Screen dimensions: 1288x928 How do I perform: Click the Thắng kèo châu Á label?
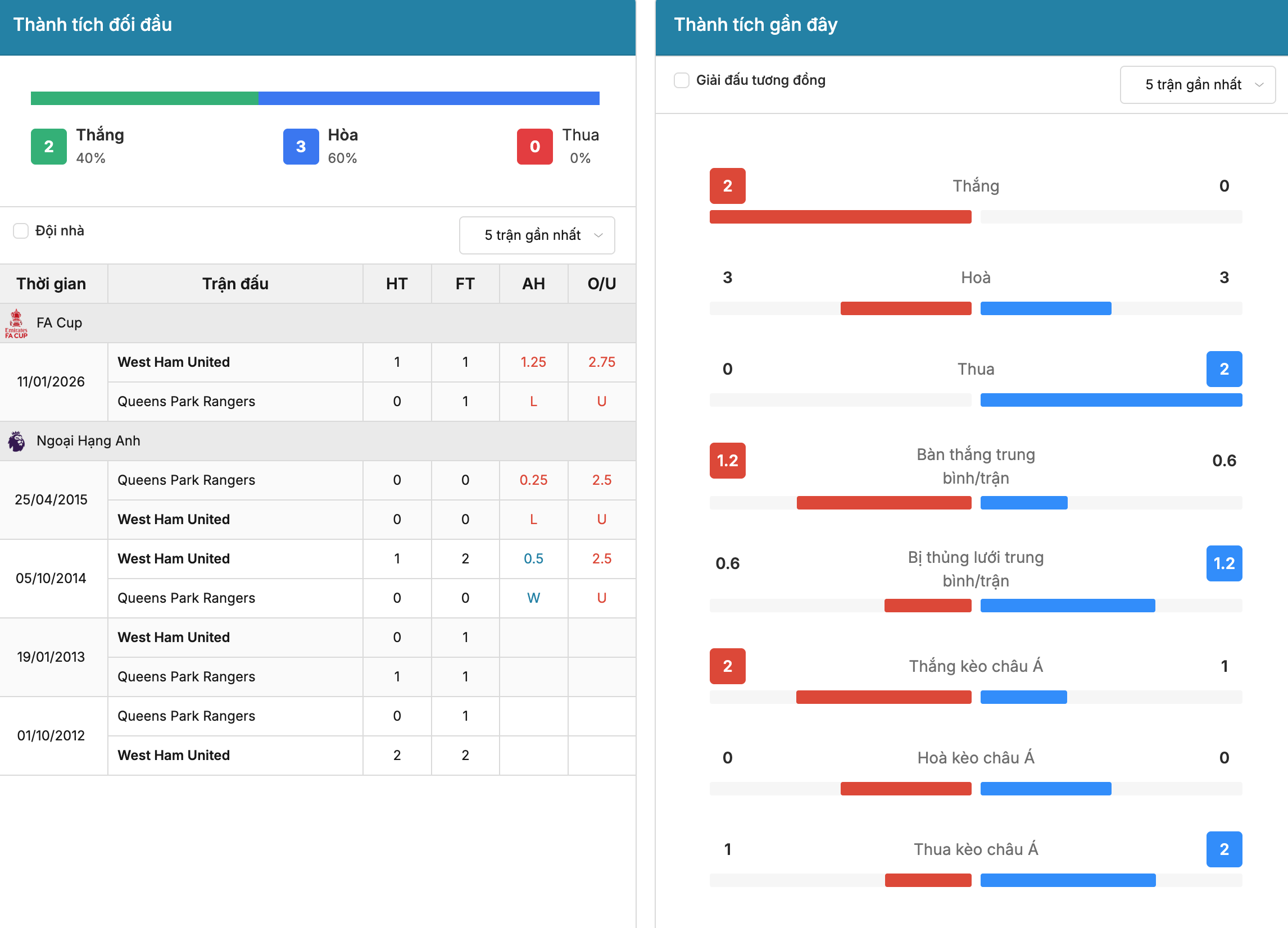pyautogui.click(x=976, y=666)
